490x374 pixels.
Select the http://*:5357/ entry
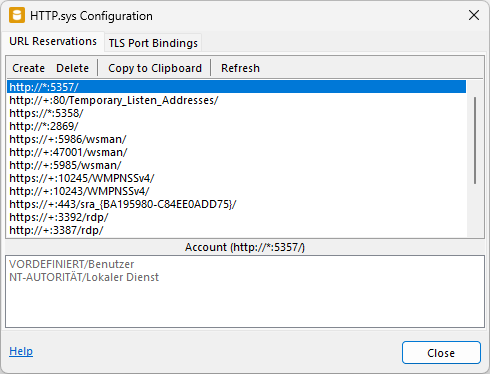click(236, 87)
